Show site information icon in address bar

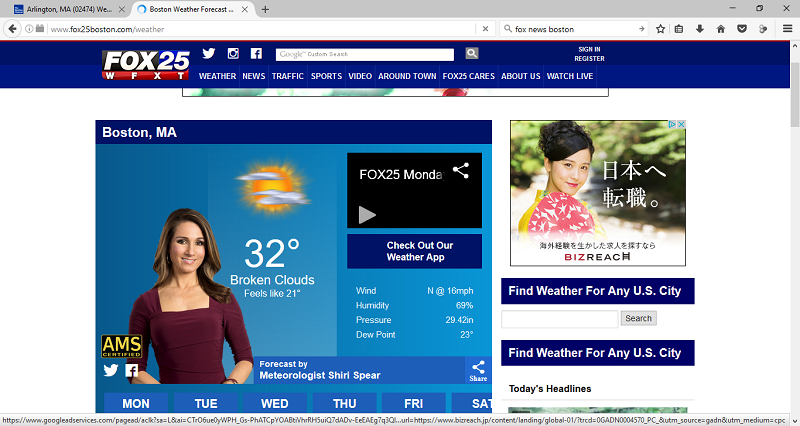(x=29, y=29)
